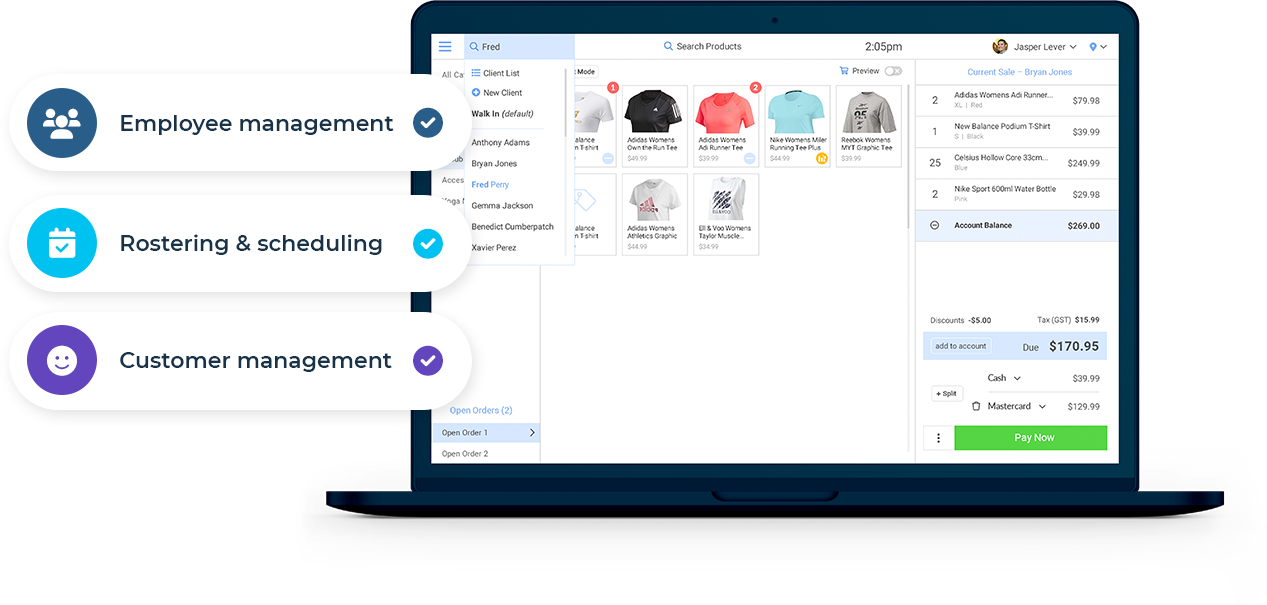This screenshot has height=605, width=1267.
Task: Click the Customer management checkmark
Action: coord(428,360)
